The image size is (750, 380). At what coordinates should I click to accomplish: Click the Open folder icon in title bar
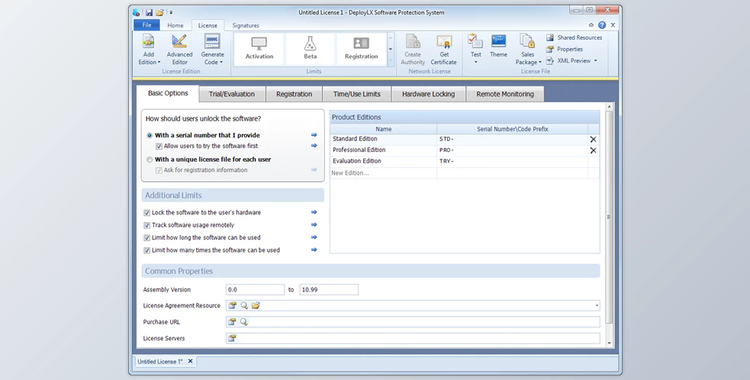pos(160,12)
